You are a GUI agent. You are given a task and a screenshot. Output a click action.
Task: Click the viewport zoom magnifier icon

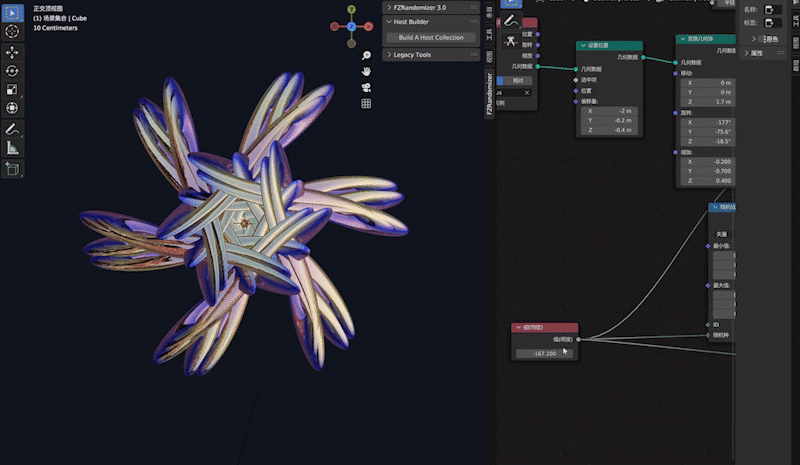367,56
